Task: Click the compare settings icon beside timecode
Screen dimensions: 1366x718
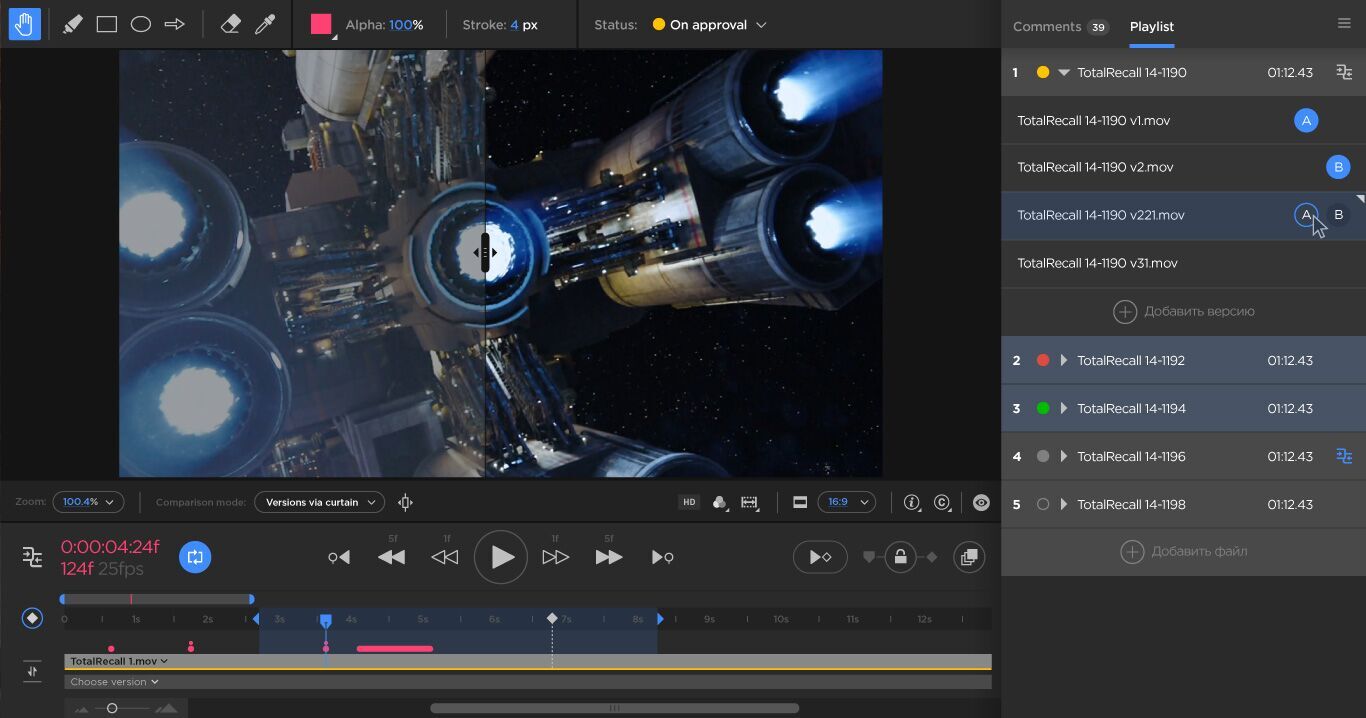Action: 33,557
